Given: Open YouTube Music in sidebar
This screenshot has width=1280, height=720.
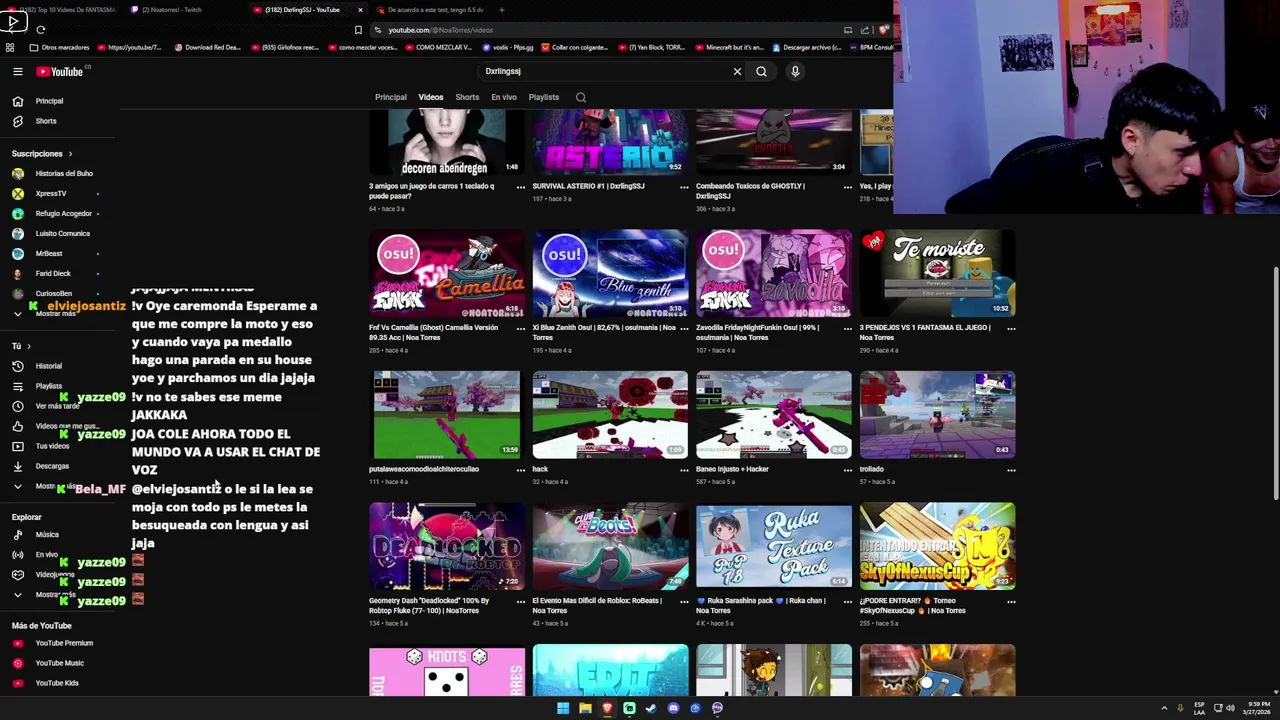Looking at the screenshot, I should click(59, 663).
